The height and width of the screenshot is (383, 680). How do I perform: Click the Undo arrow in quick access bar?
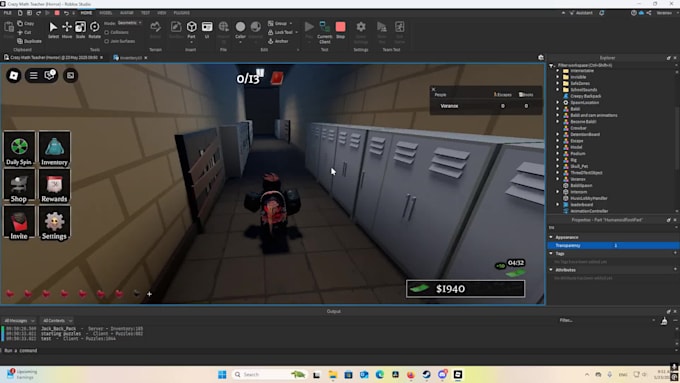tap(66, 13)
